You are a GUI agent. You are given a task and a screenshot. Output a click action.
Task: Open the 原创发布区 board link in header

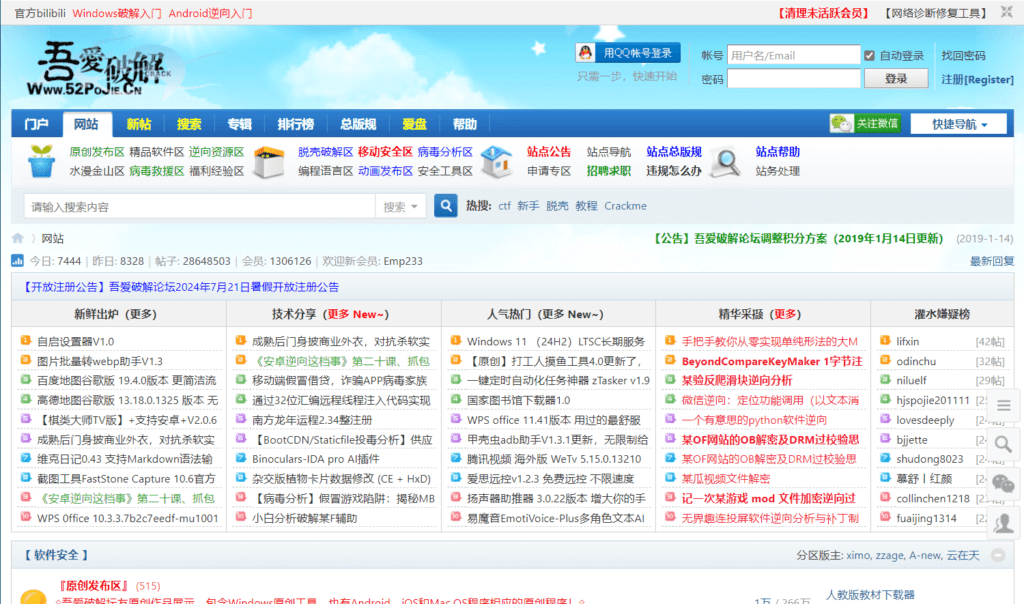point(97,151)
